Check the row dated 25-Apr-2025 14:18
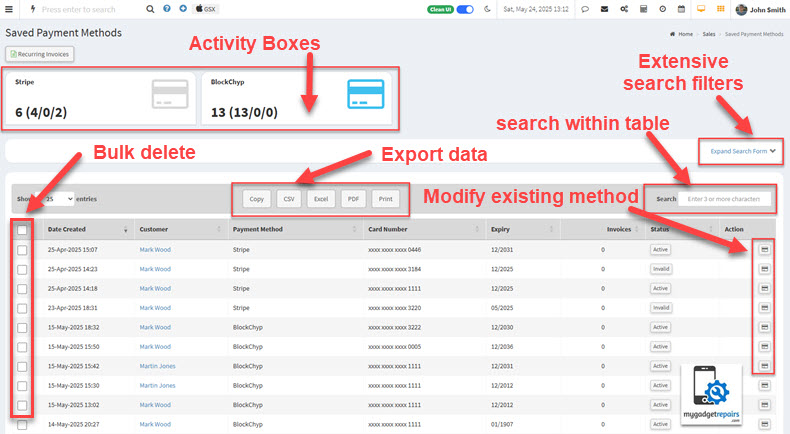The width and height of the screenshot is (790, 434). (22, 289)
